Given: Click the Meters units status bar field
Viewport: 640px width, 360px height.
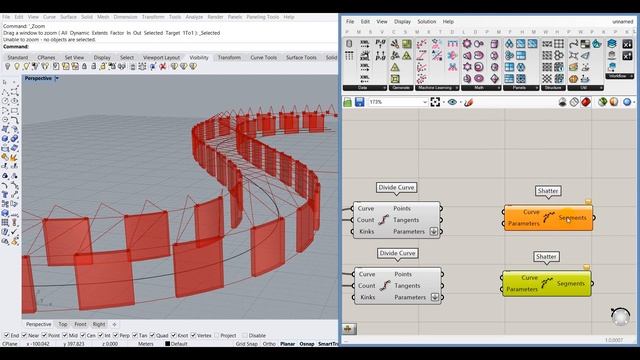Looking at the screenshot, I should pos(146,344).
